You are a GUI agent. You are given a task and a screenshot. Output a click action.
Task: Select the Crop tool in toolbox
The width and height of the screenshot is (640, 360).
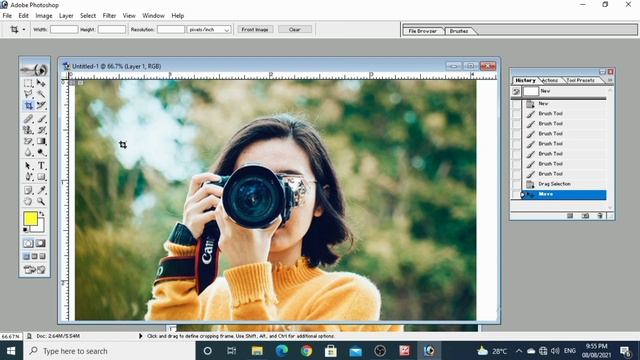(28, 106)
